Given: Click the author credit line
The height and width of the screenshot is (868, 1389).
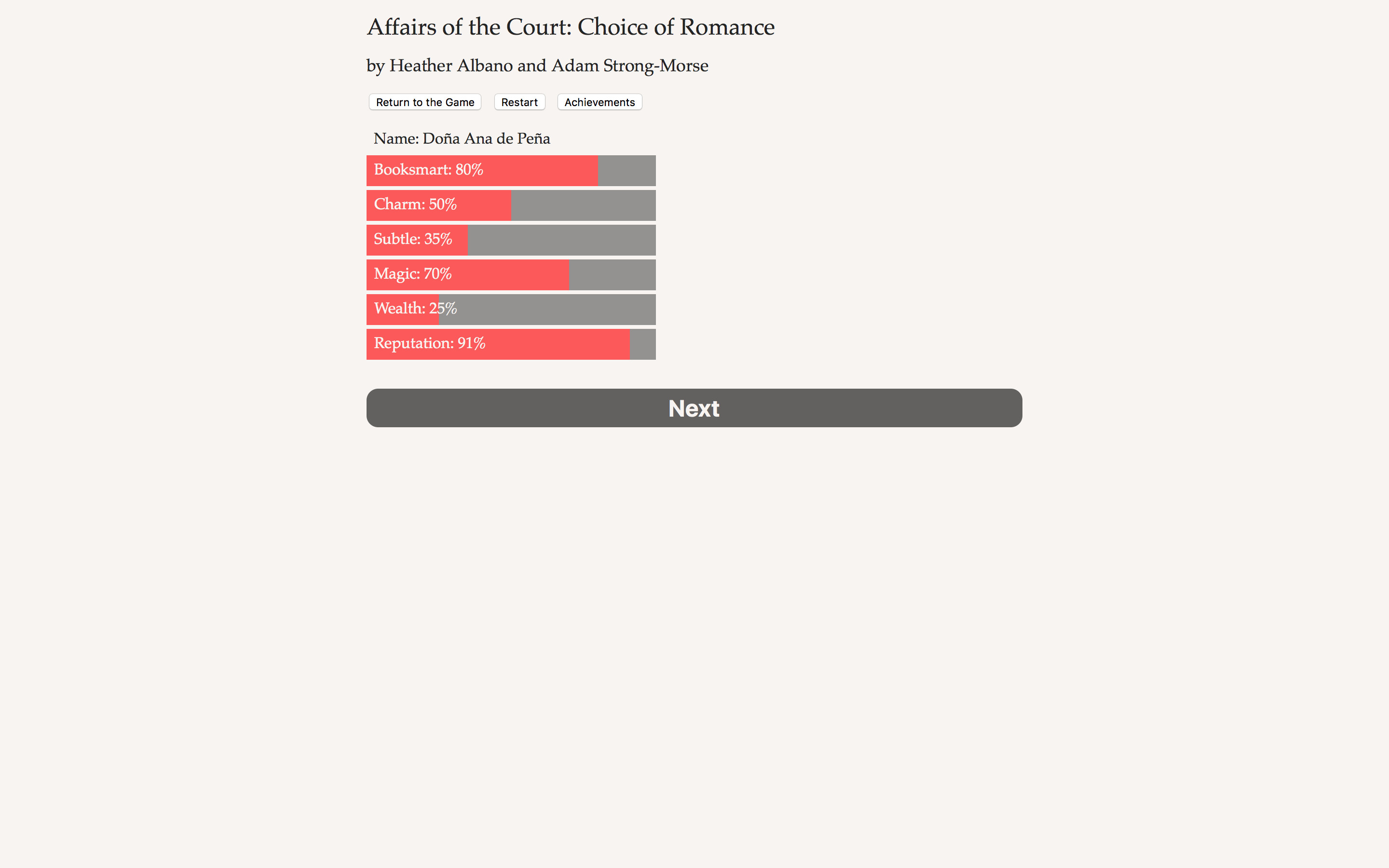Looking at the screenshot, I should (x=537, y=66).
